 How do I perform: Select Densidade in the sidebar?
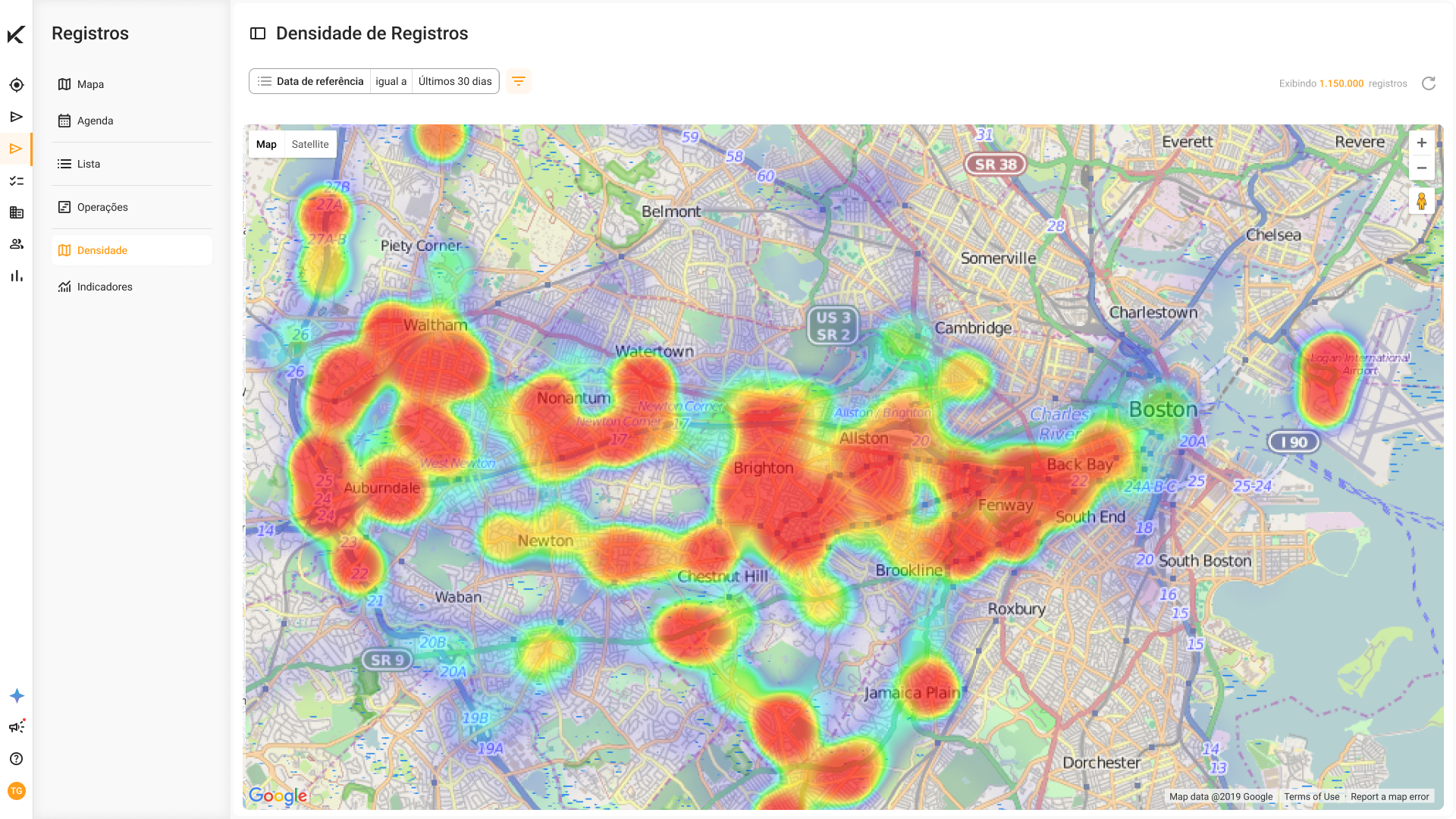point(132,250)
